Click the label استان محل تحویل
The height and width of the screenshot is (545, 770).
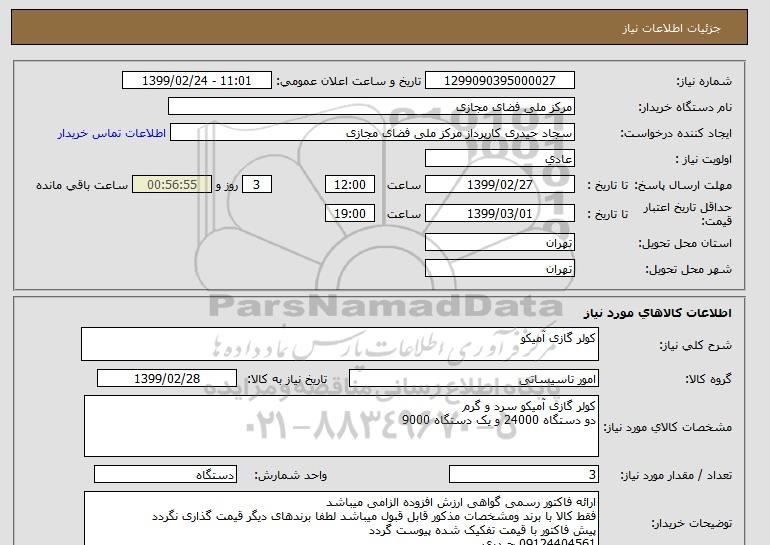[x=685, y=243]
